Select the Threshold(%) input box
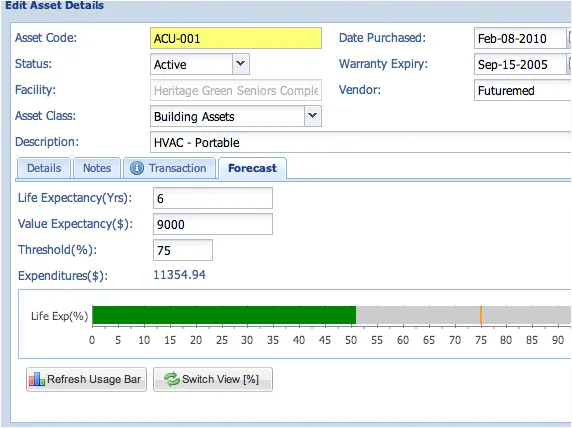 point(183,250)
